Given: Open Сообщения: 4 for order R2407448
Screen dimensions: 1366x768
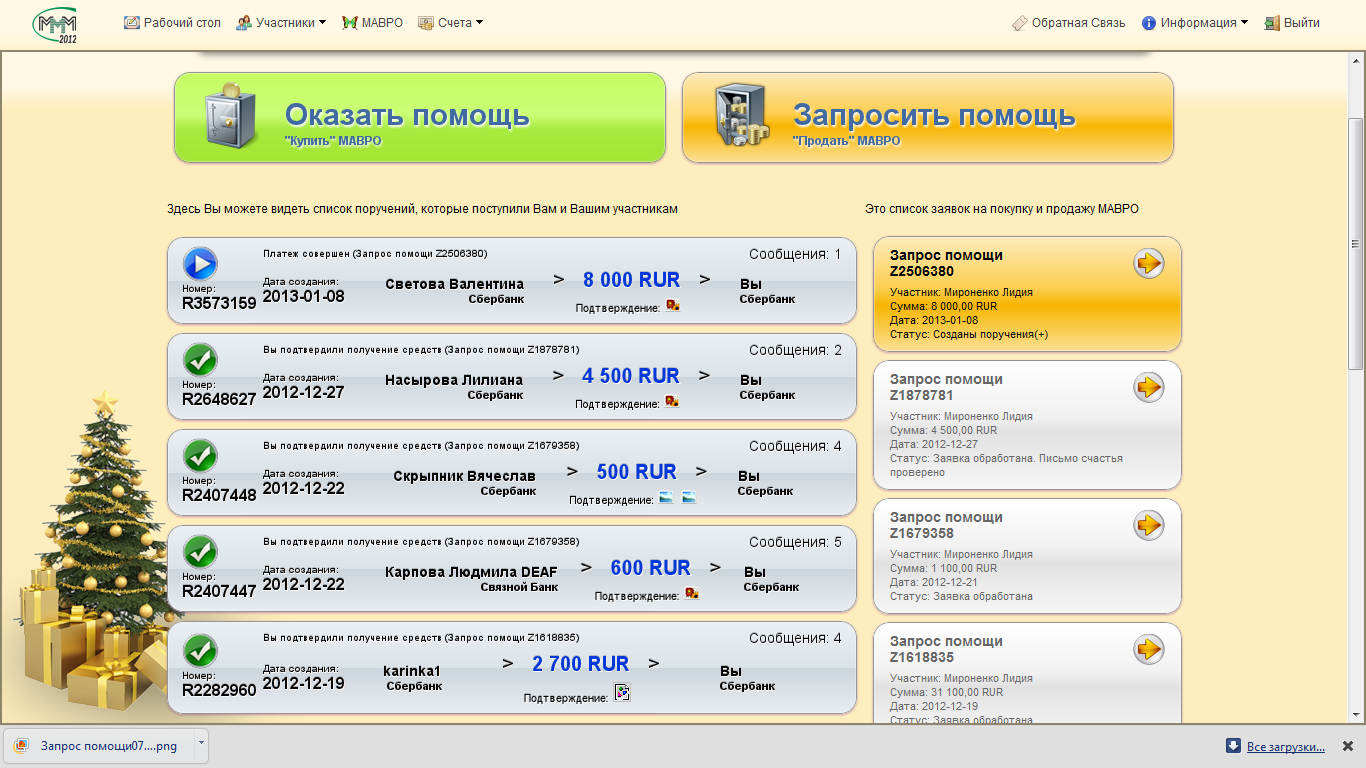Looking at the screenshot, I should pyautogui.click(x=795, y=446).
